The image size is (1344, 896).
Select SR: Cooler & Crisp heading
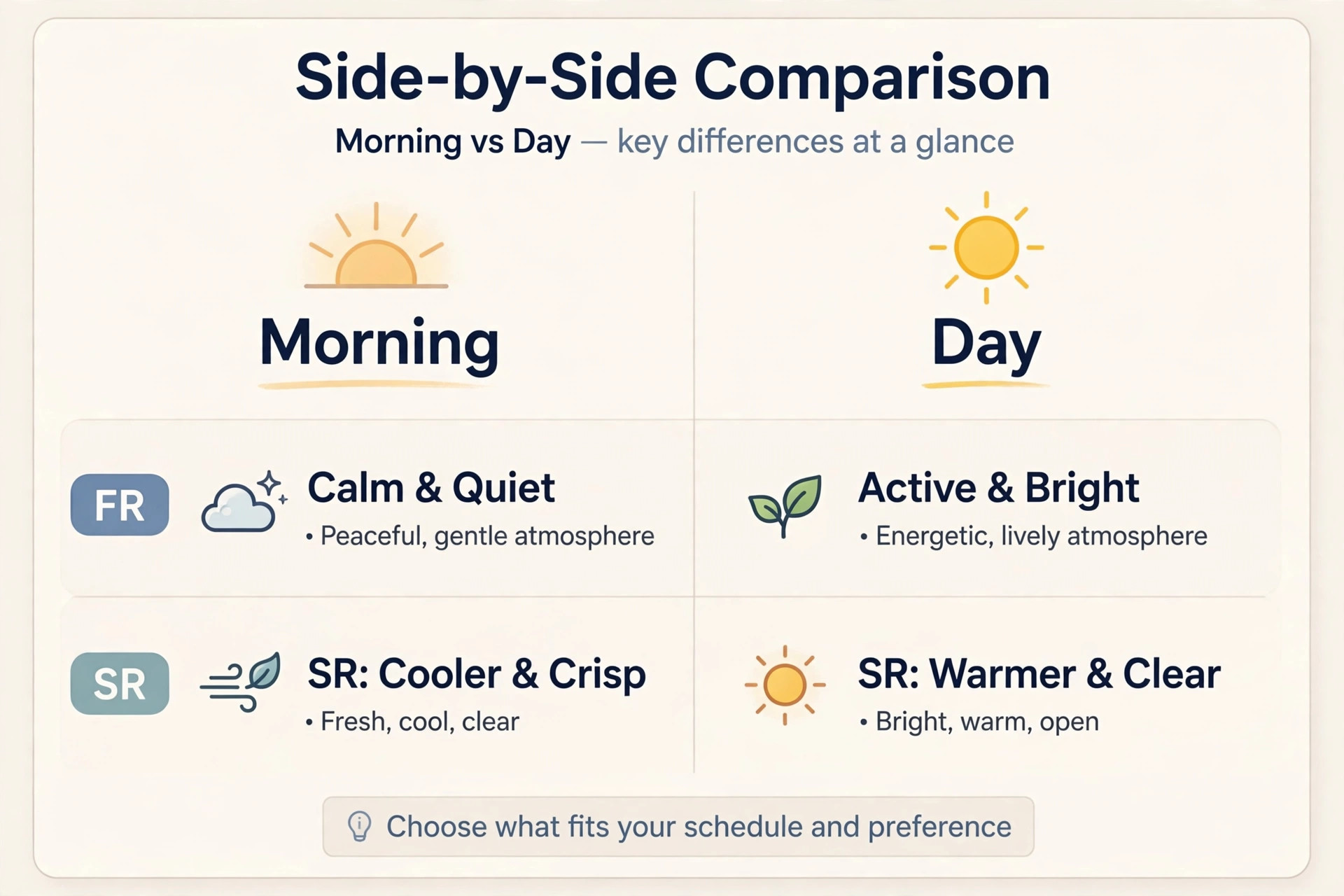477,674
